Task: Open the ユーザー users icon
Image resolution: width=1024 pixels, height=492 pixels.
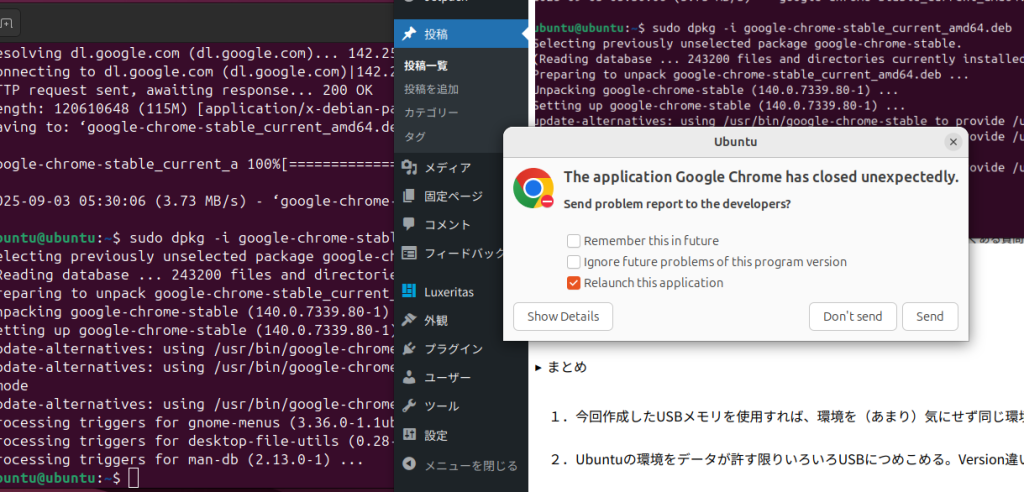Action: pos(409,378)
